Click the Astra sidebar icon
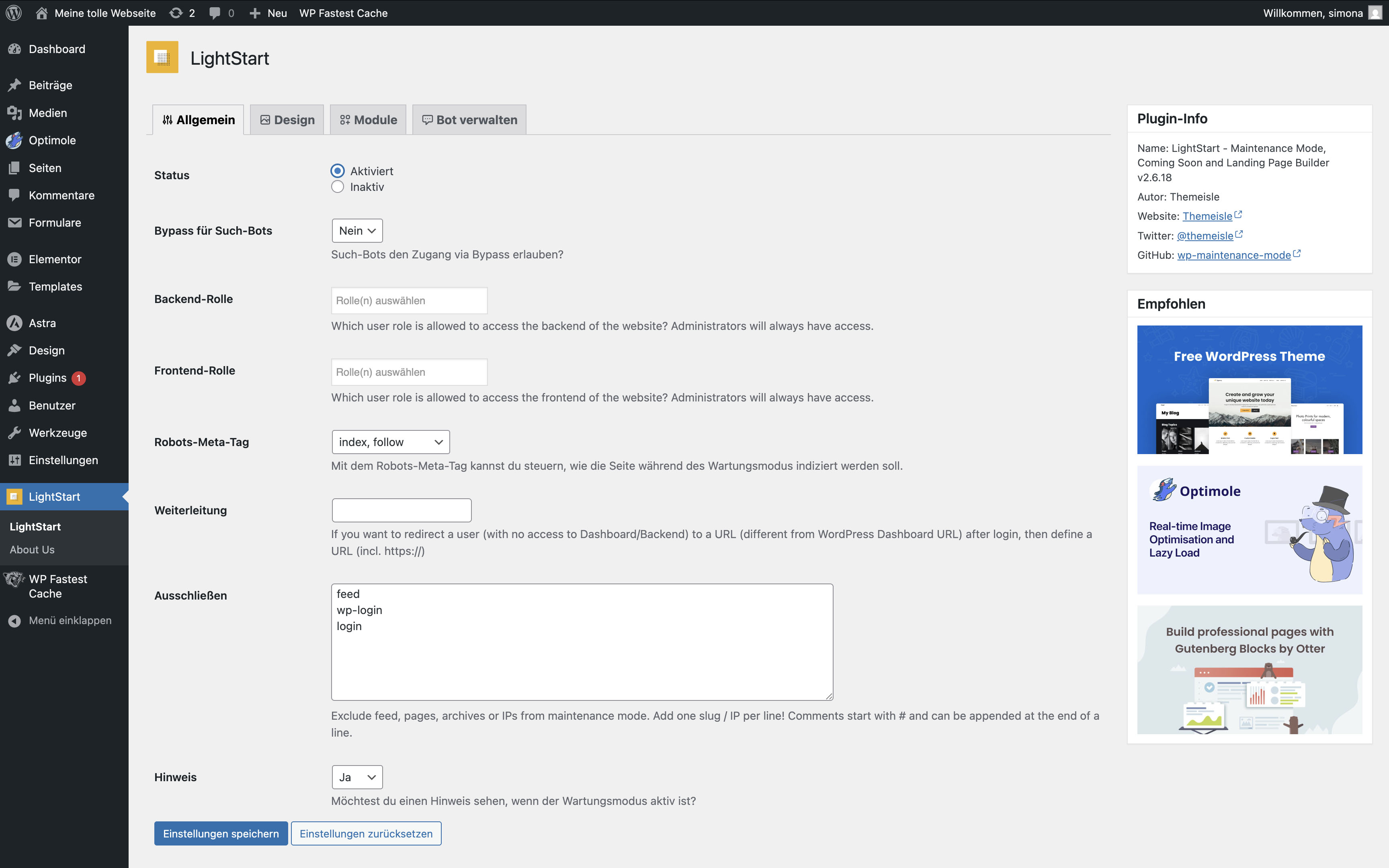The image size is (1389, 868). pyautogui.click(x=14, y=323)
